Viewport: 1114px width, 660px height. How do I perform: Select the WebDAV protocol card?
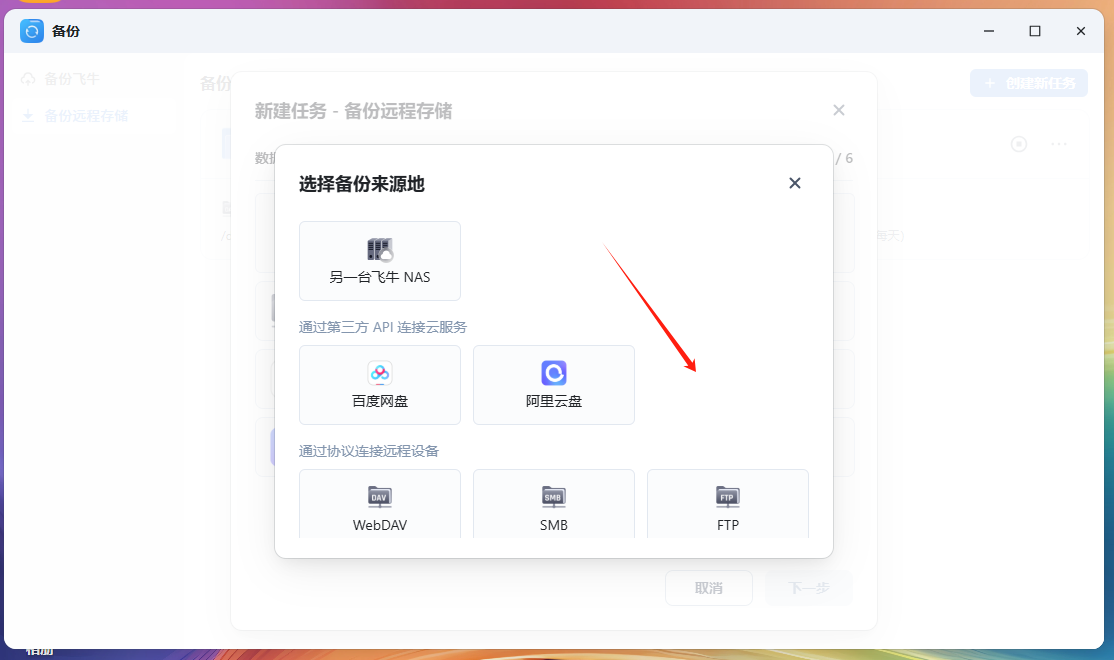pos(379,504)
